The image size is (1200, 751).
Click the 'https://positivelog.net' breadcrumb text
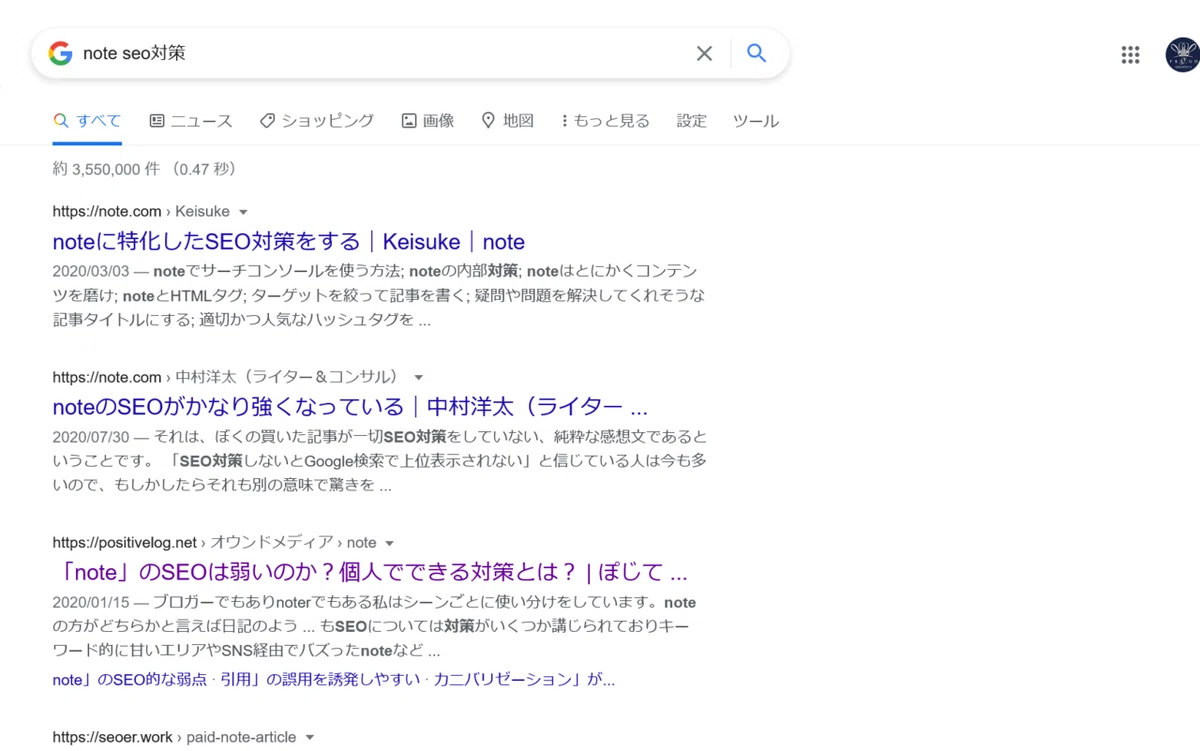click(x=125, y=543)
